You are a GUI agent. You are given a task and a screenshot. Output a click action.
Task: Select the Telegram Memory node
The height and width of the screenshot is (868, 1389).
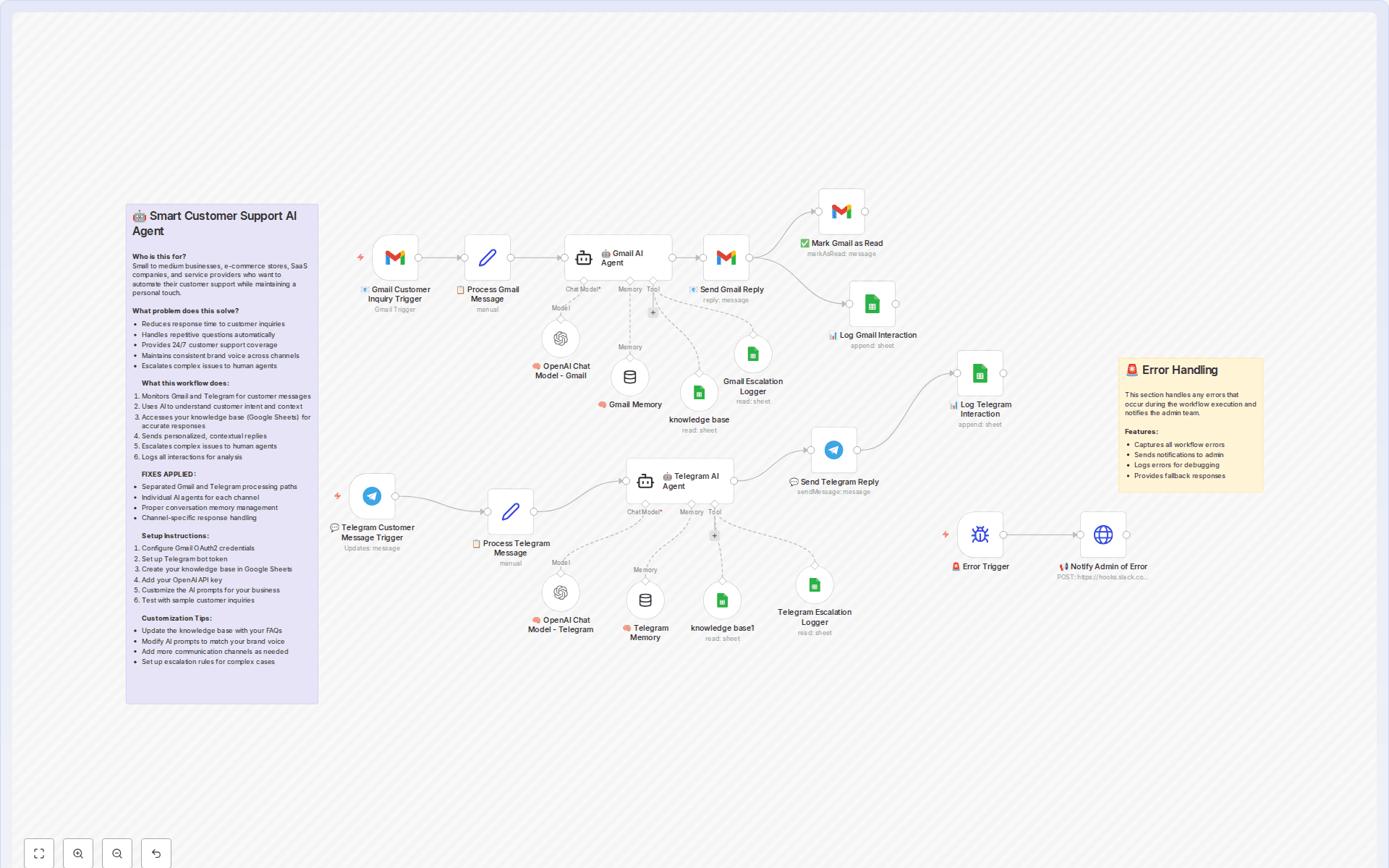click(x=645, y=600)
